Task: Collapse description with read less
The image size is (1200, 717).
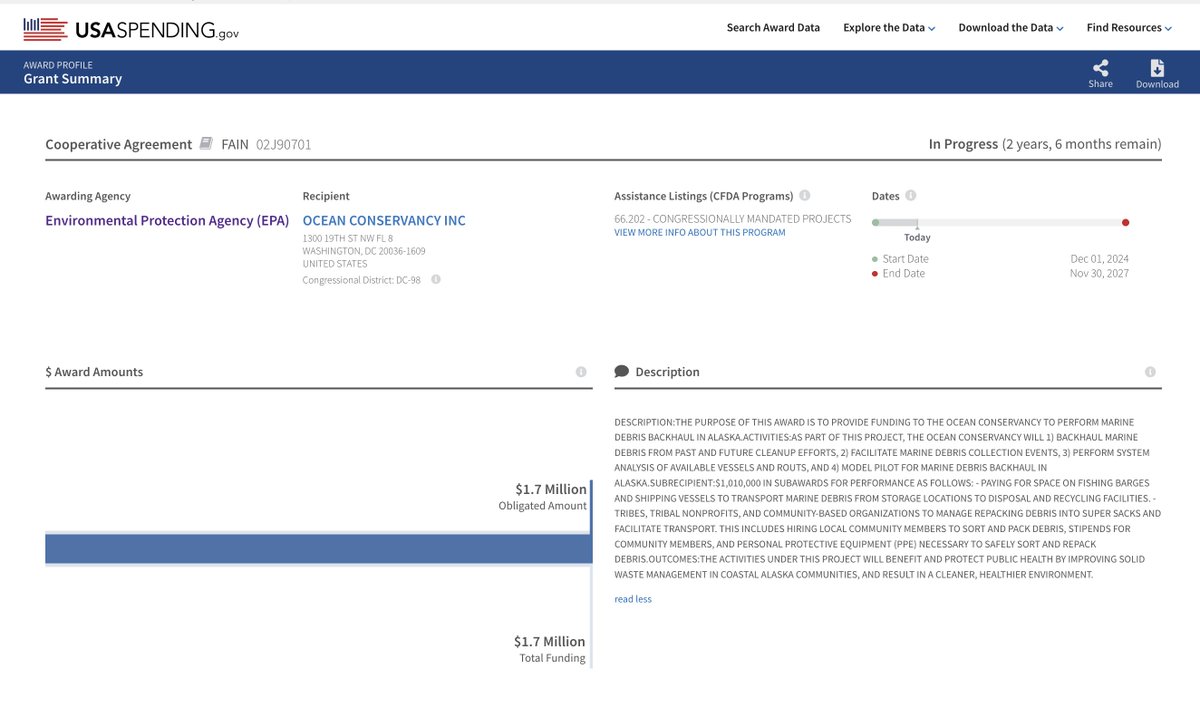Action: [633, 599]
